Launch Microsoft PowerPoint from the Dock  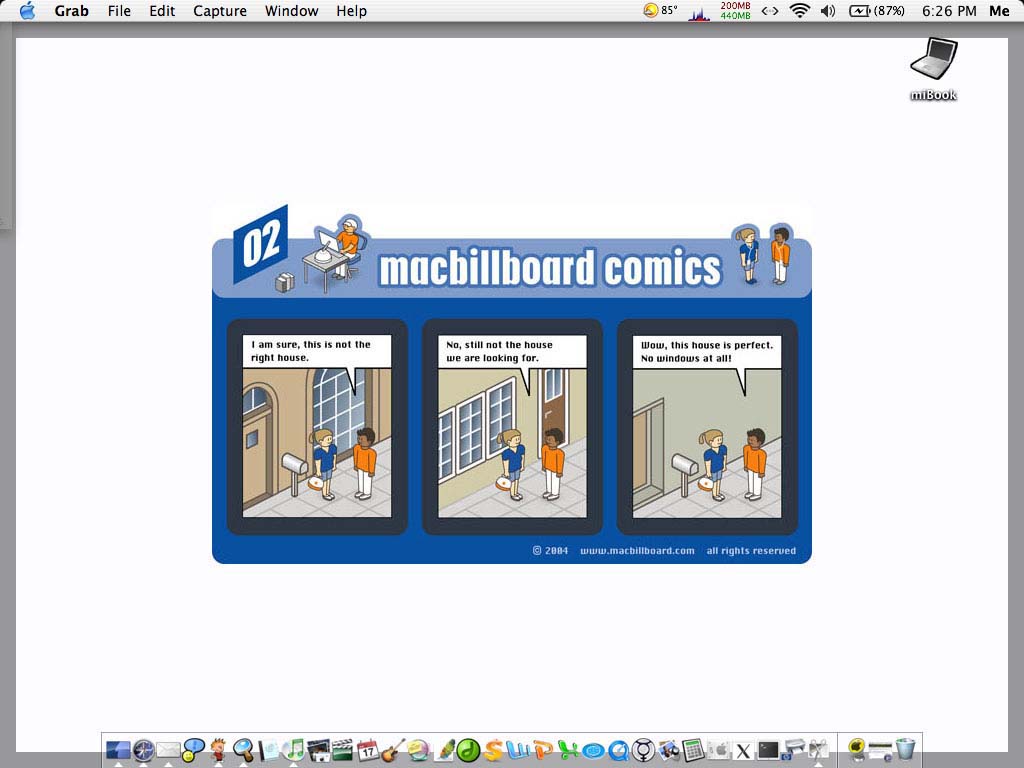(x=542, y=750)
